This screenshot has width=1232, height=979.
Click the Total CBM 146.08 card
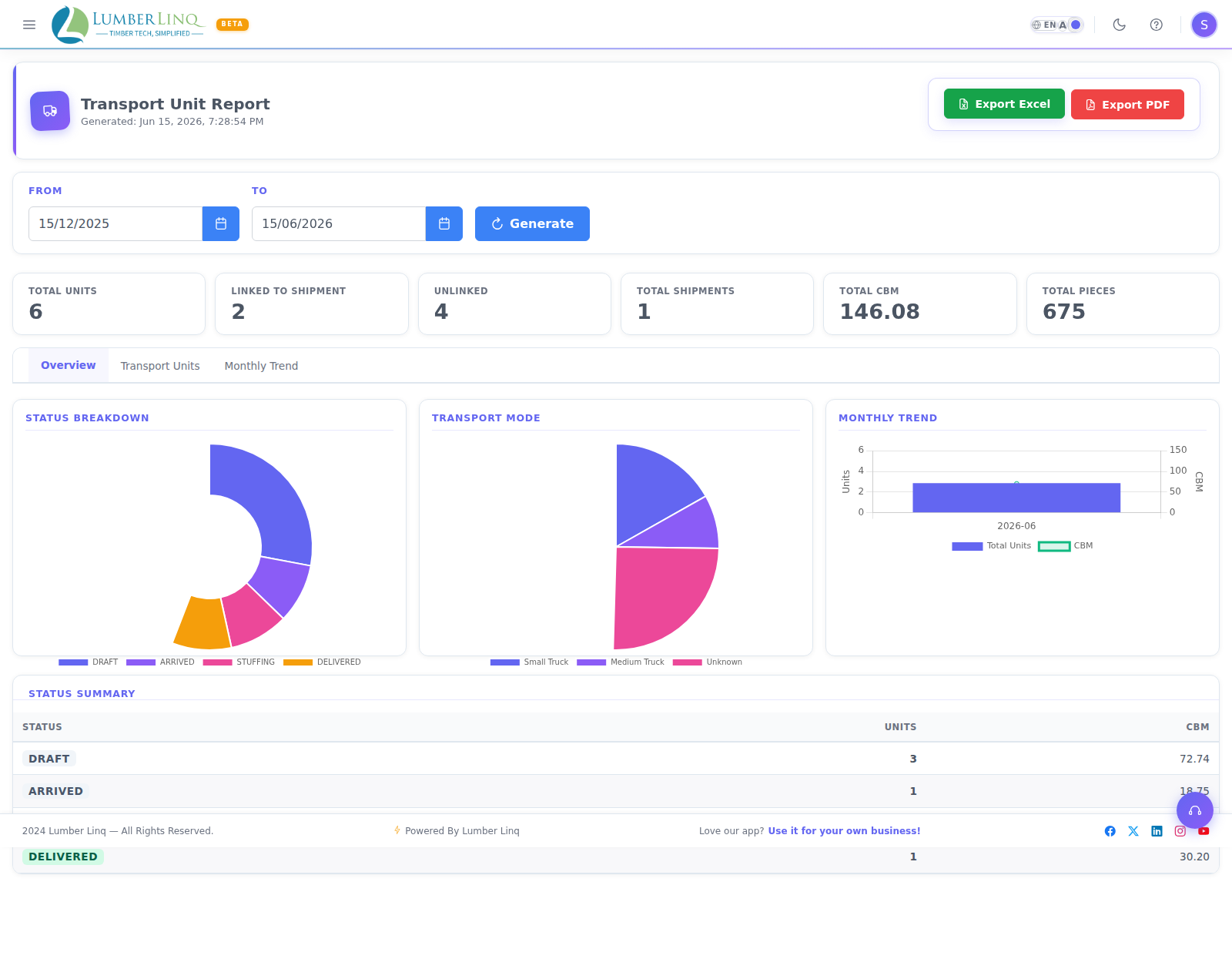tap(920, 303)
